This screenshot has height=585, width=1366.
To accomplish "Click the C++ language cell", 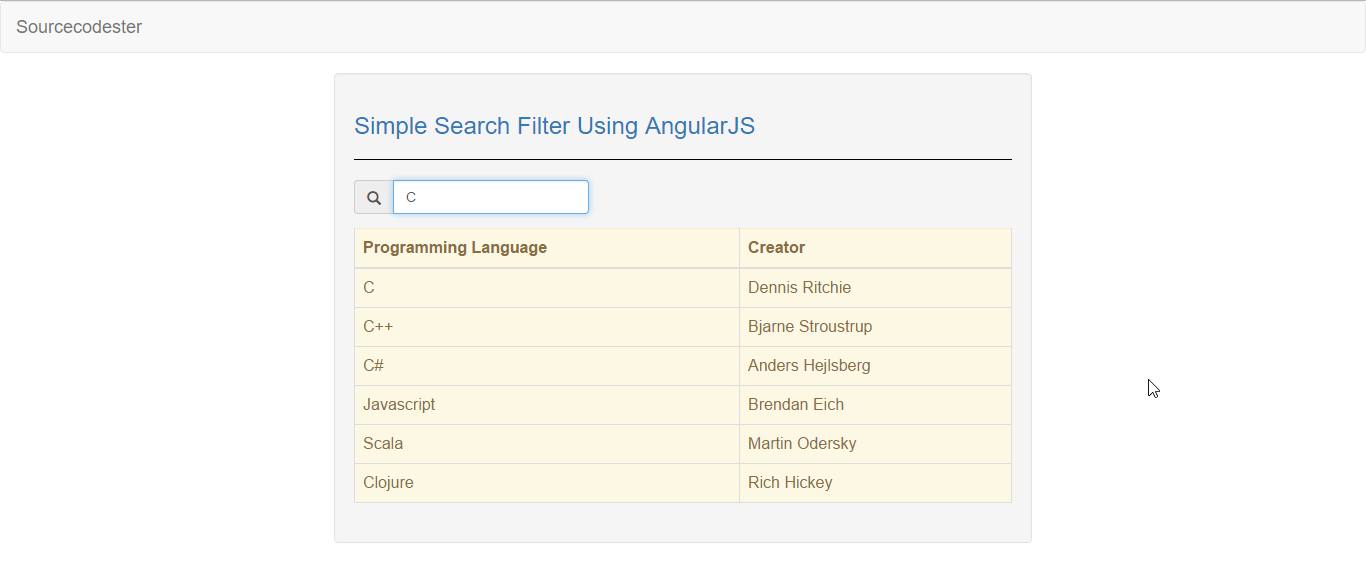I will pos(547,327).
